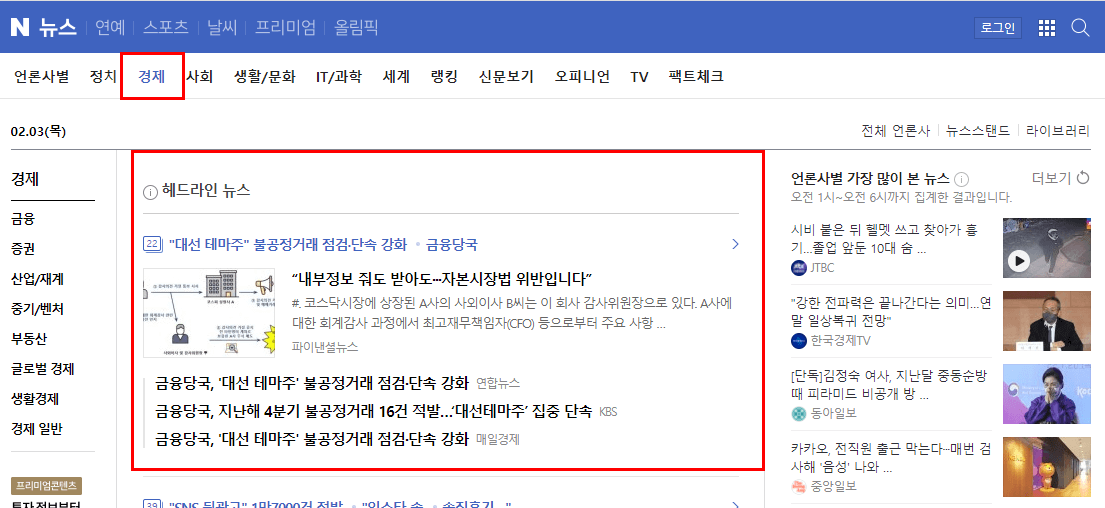Select the 랭킹 tab
The width and height of the screenshot is (1105, 508).
444,76
